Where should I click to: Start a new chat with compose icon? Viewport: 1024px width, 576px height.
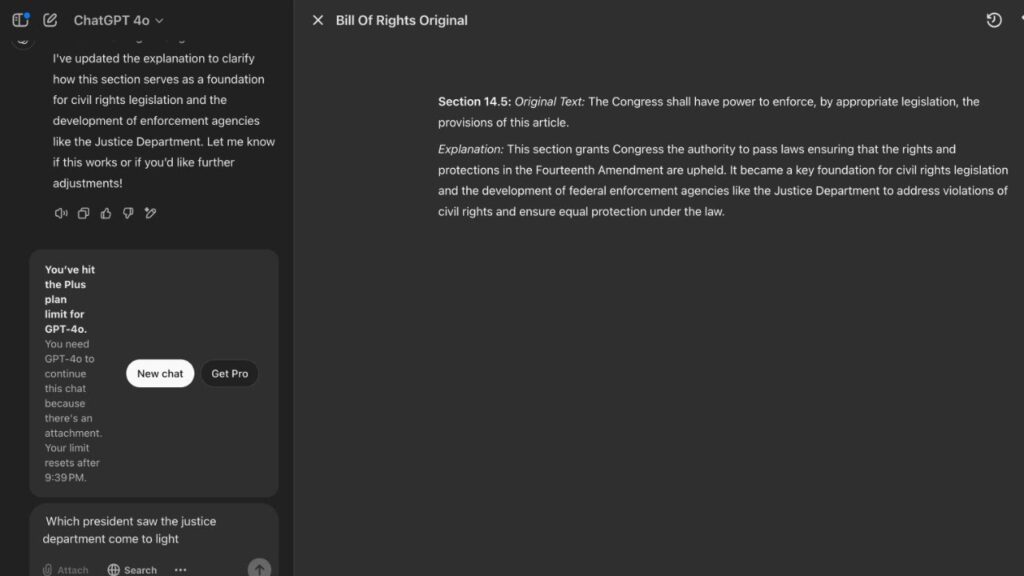coord(50,20)
